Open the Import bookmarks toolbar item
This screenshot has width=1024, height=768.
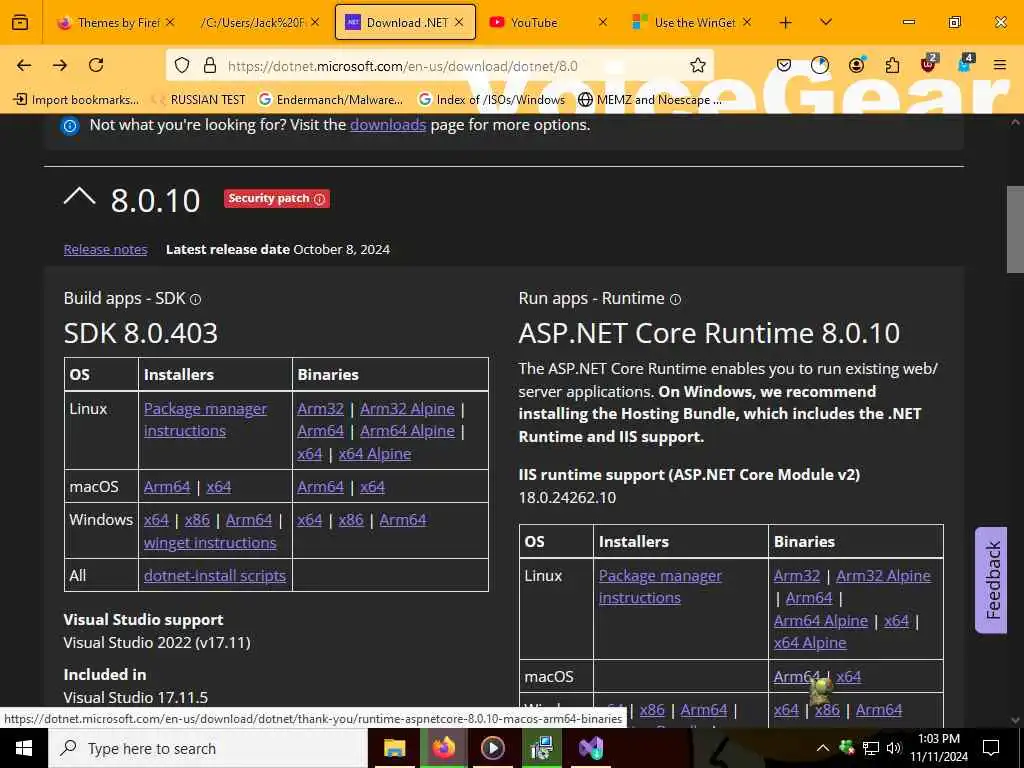click(x=76, y=100)
